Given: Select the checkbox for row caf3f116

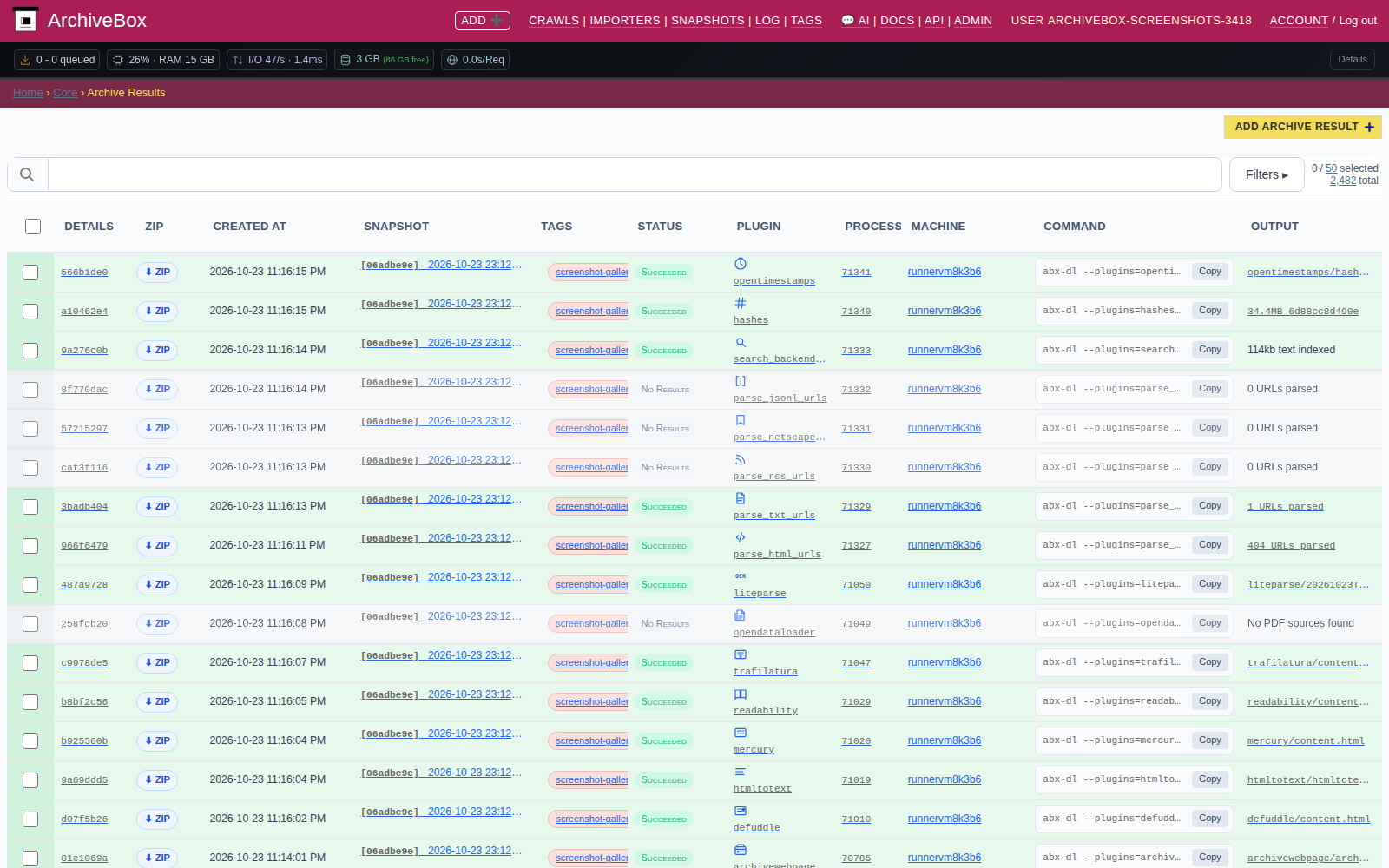Looking at the screenshot, I should pos(30,468).
